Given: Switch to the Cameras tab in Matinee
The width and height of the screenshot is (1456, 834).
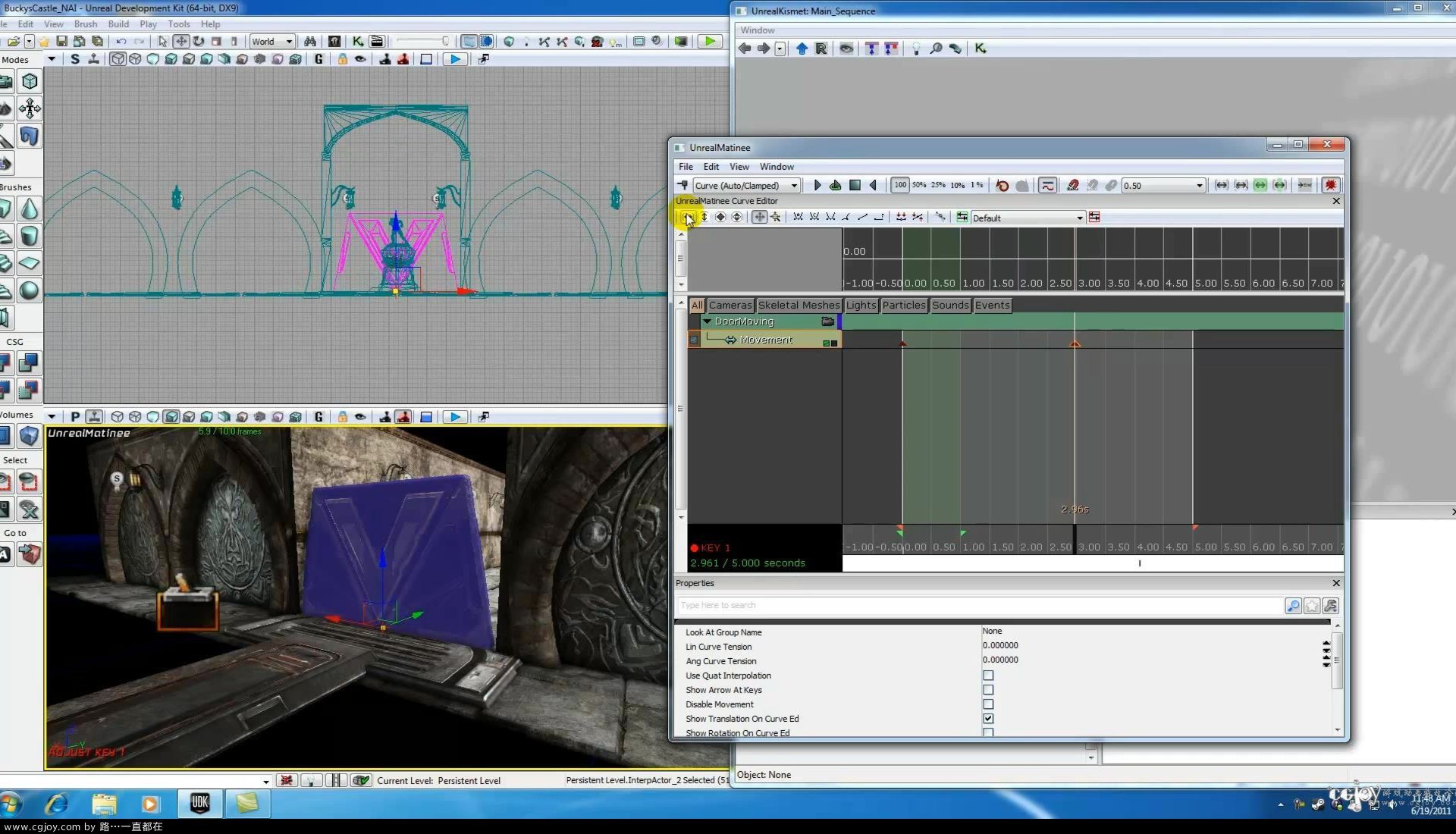Looking at the screenshot, I should coord(729,305).
